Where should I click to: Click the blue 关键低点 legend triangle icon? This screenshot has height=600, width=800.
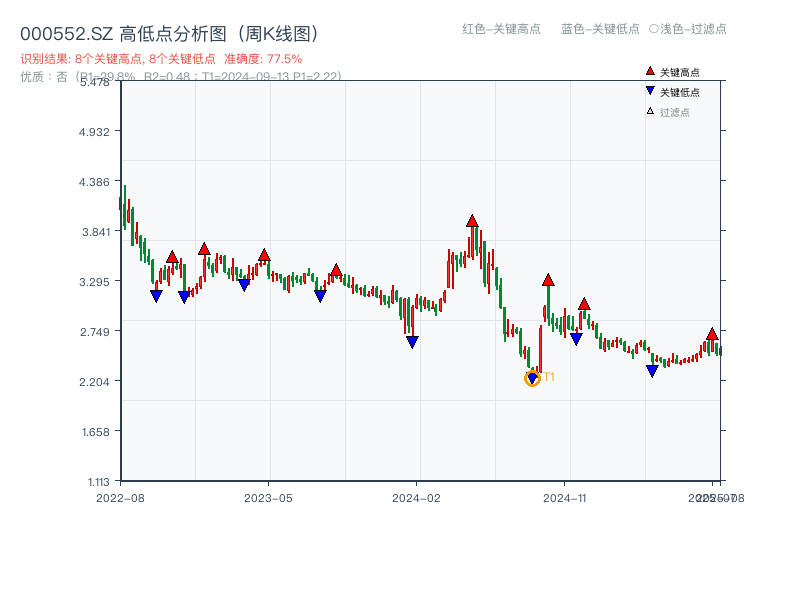pyautogui.click(x=650, y=92)
